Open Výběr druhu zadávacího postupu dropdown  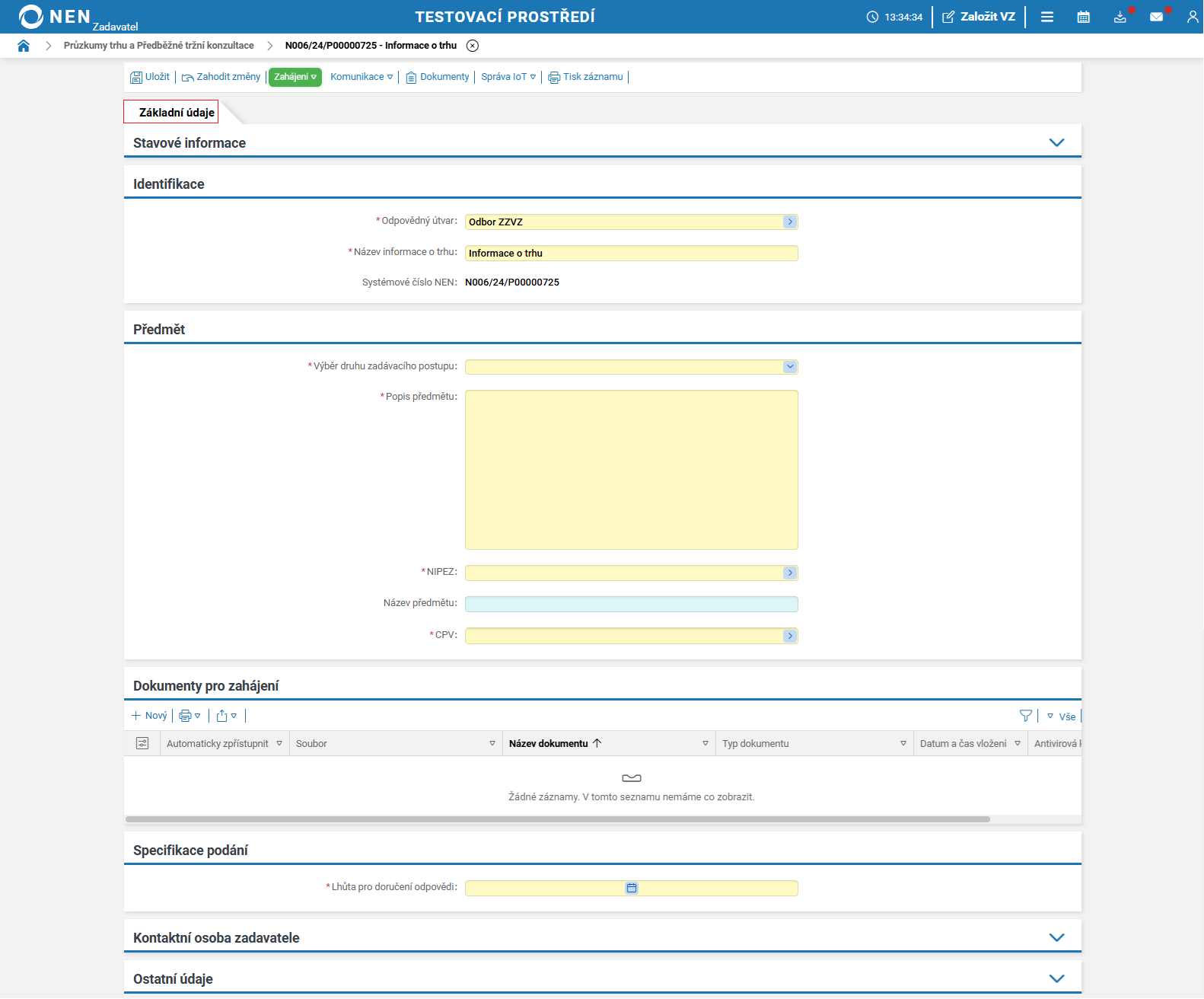[x=790, y=367]
